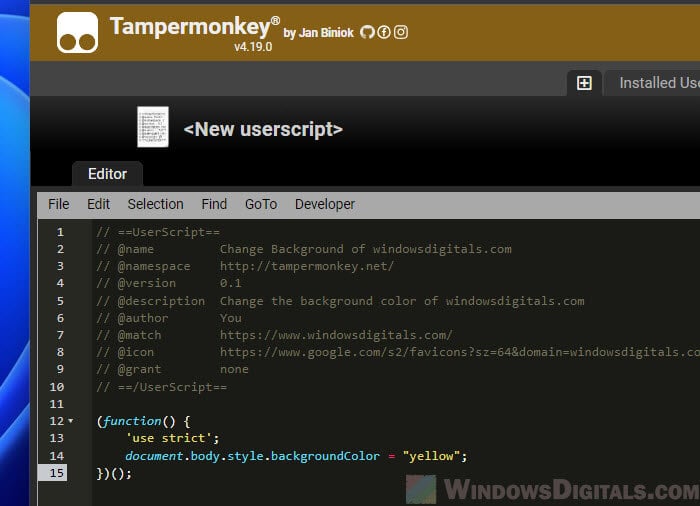Click the @version 0.1 value
Image resolution: width=700 pixels, height=506 pixels.
[x=230, y=283]
